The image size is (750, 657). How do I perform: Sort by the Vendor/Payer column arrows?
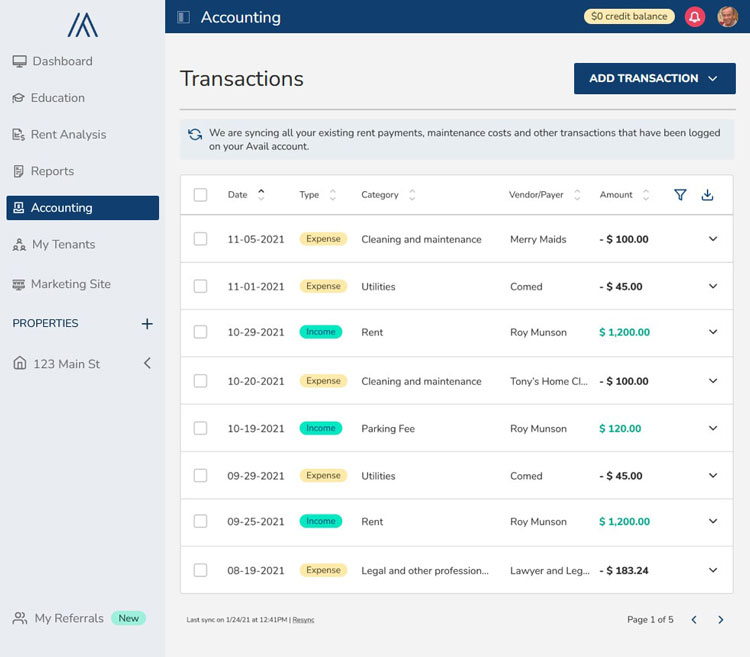click(577, 195)
